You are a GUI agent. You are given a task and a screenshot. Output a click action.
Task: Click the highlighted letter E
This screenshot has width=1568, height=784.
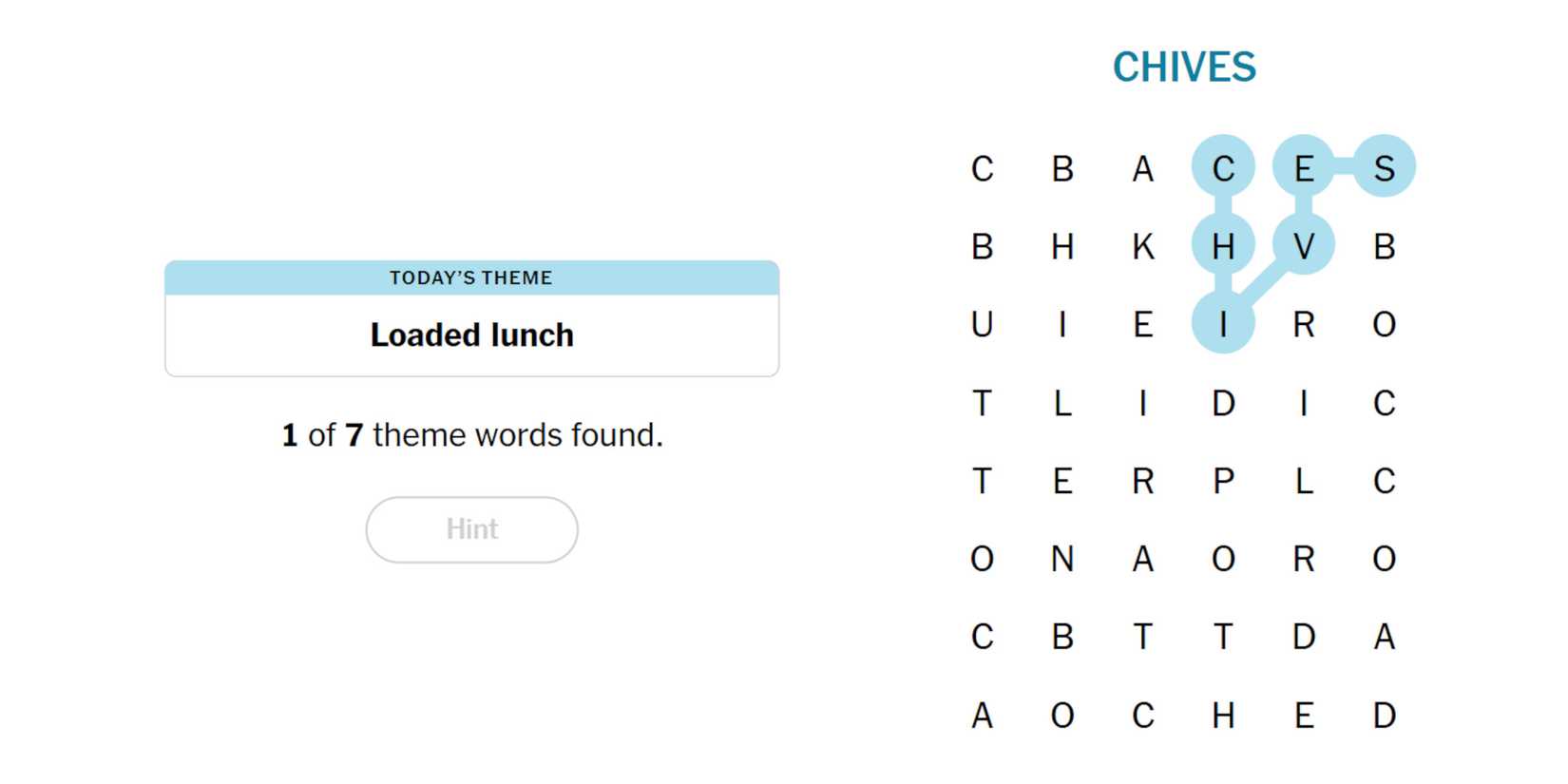tap(1303, 168)
